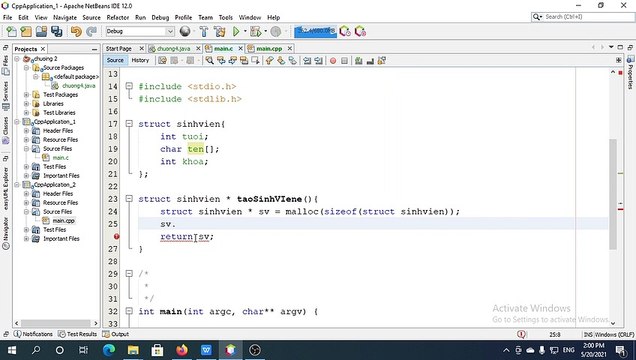
Task: Click the red Start Macro Recording icon
Action: pyautogui.click(x=333, y=60)
